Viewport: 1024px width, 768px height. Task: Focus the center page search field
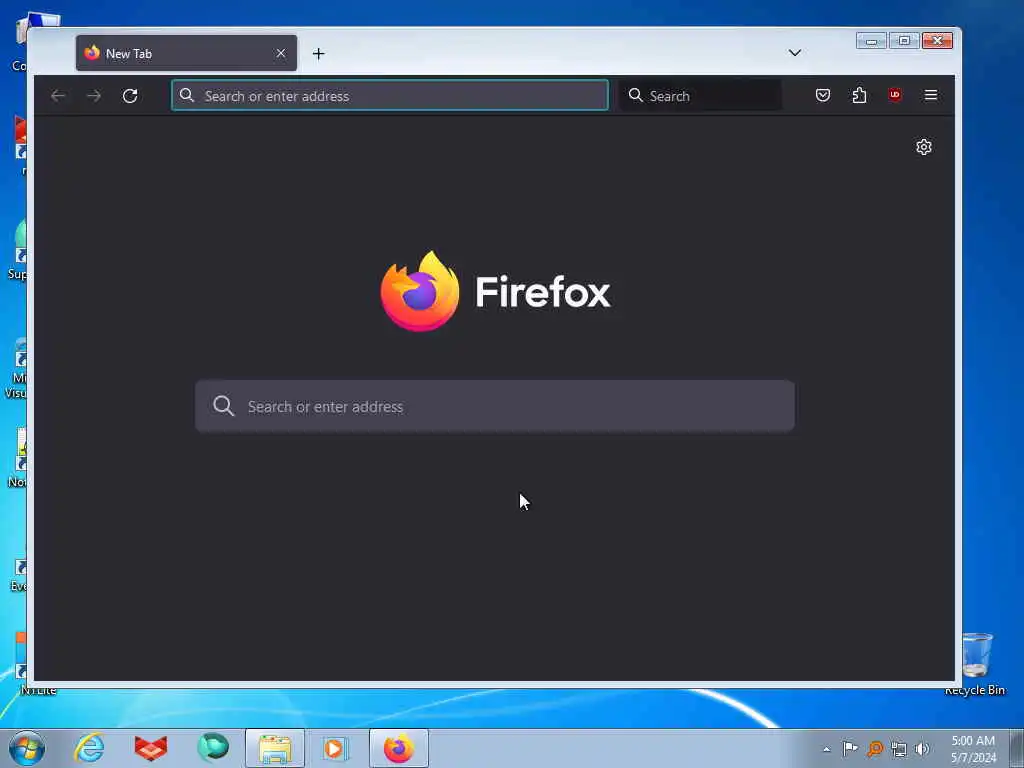coord(495,406)
